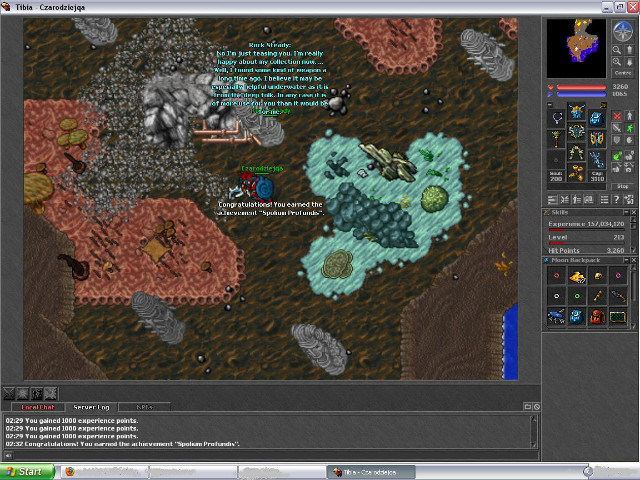Zoom in the minimap with plus magnifier
Viewport: 640px width, 480px height.
point(617,62)
